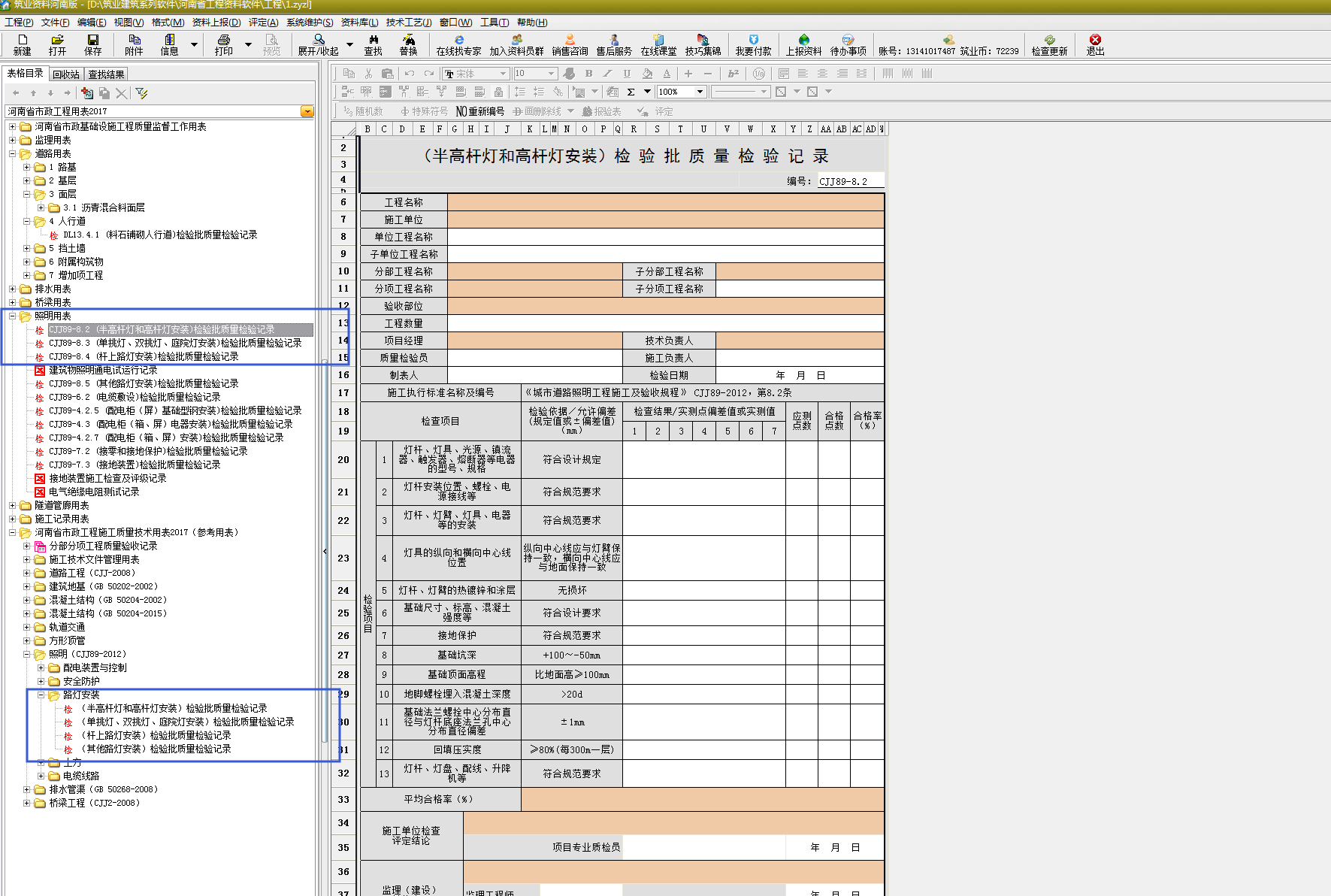Click the add-node icon in directory toolbar

(87, 93)
